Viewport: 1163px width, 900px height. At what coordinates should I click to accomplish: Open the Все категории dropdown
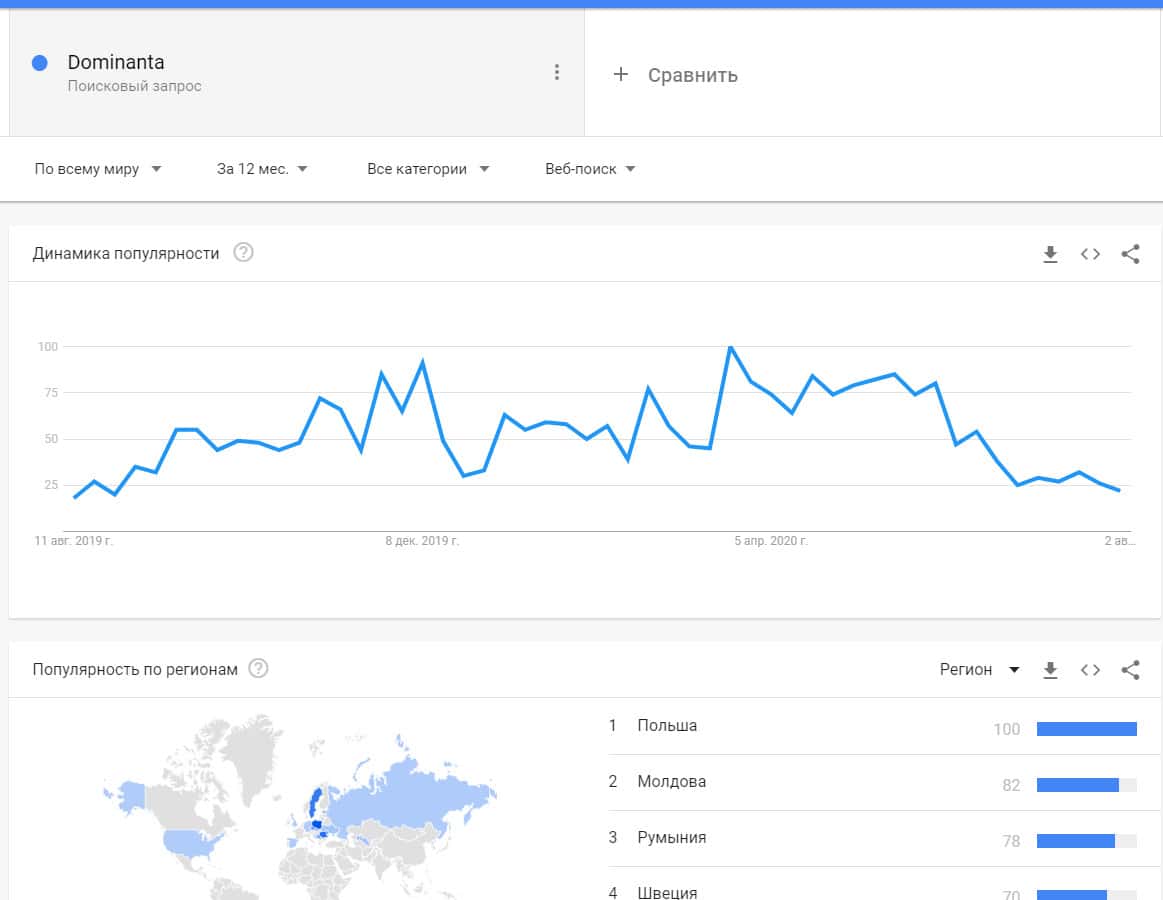tap(428, 169)
